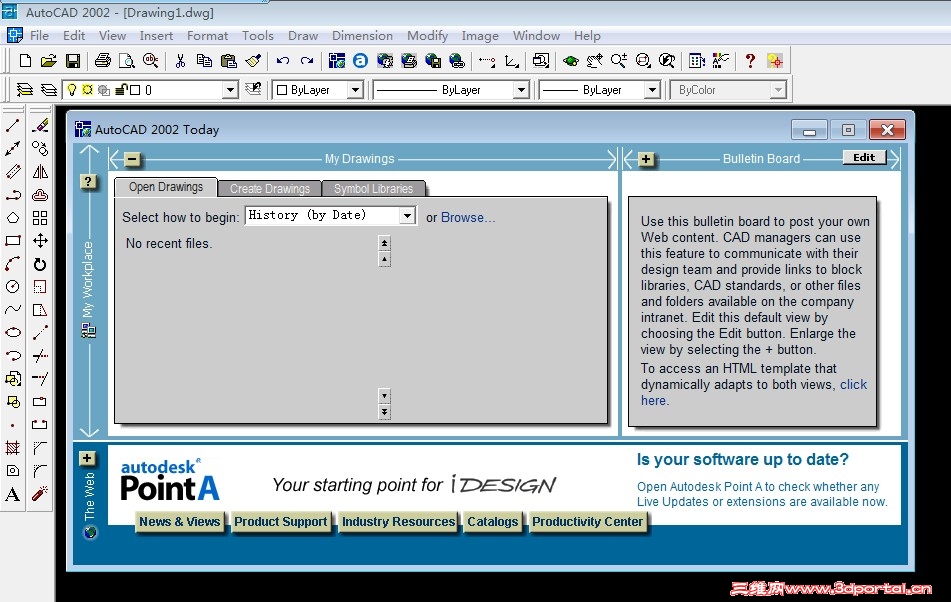The height and width of the screenshot is (602, 951).
Task: Select the Array modify tool
Action: click(40, 218)
